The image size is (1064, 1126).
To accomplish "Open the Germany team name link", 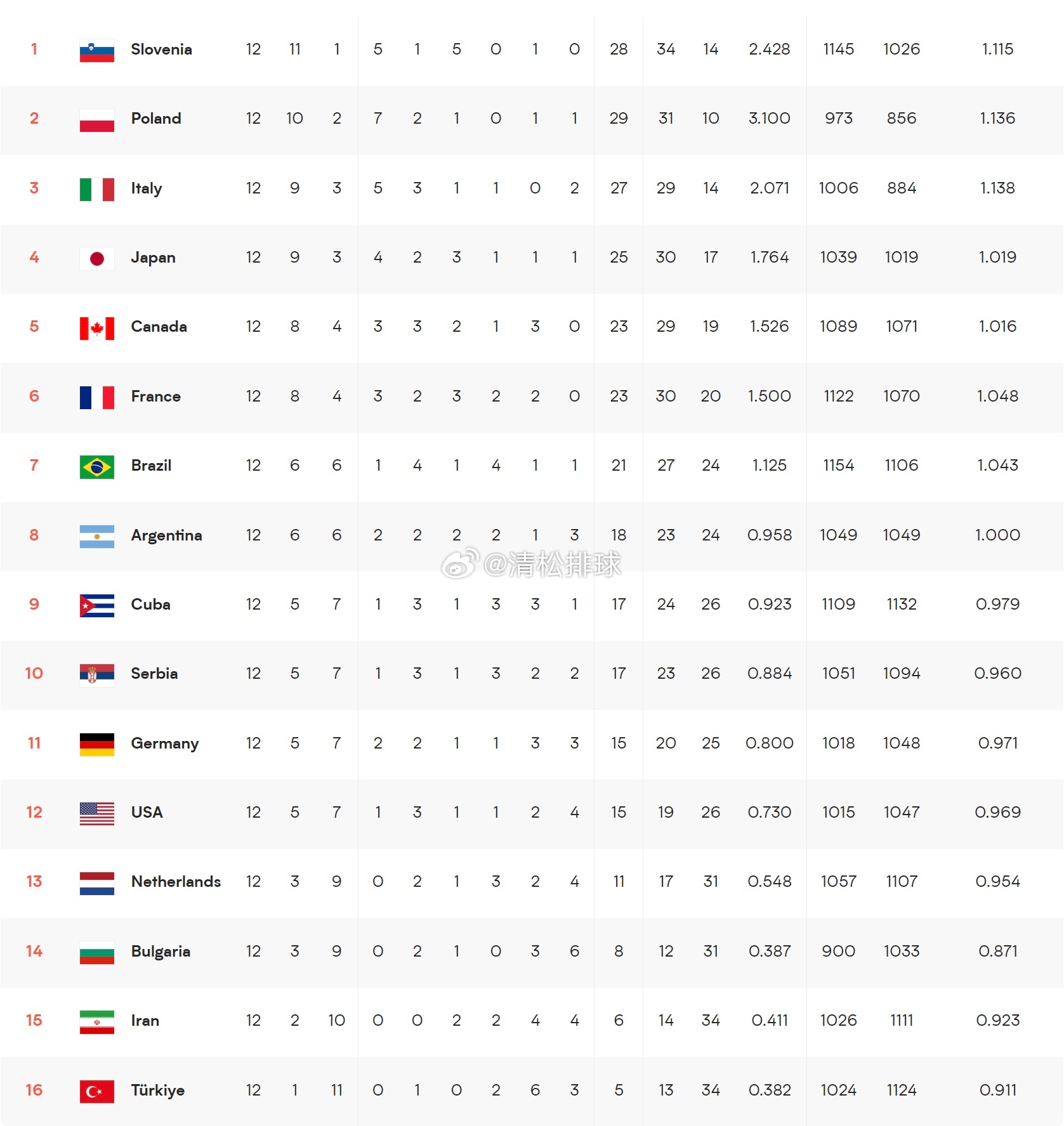I will click(x=165, y=743).
